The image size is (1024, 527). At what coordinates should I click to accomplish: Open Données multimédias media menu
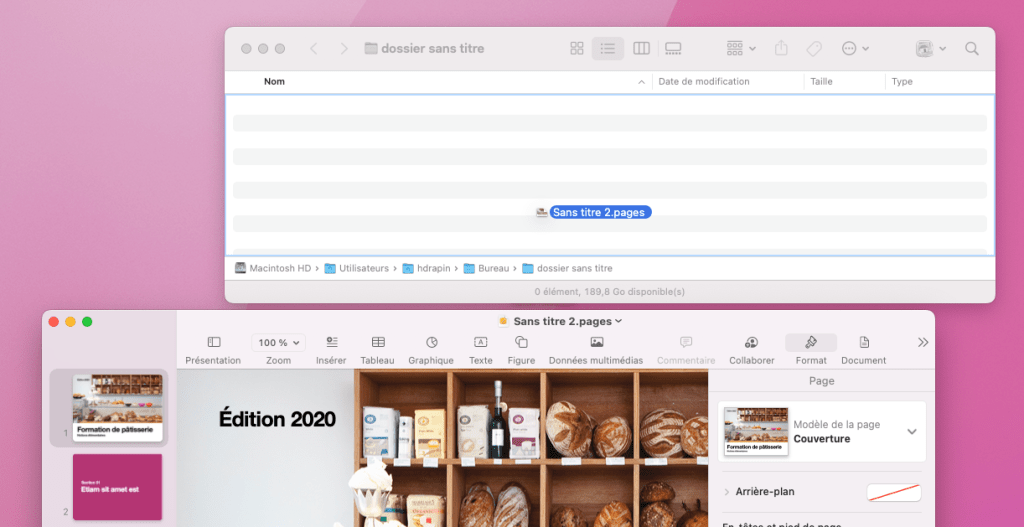pyautogui.click(x=596, y=343)
